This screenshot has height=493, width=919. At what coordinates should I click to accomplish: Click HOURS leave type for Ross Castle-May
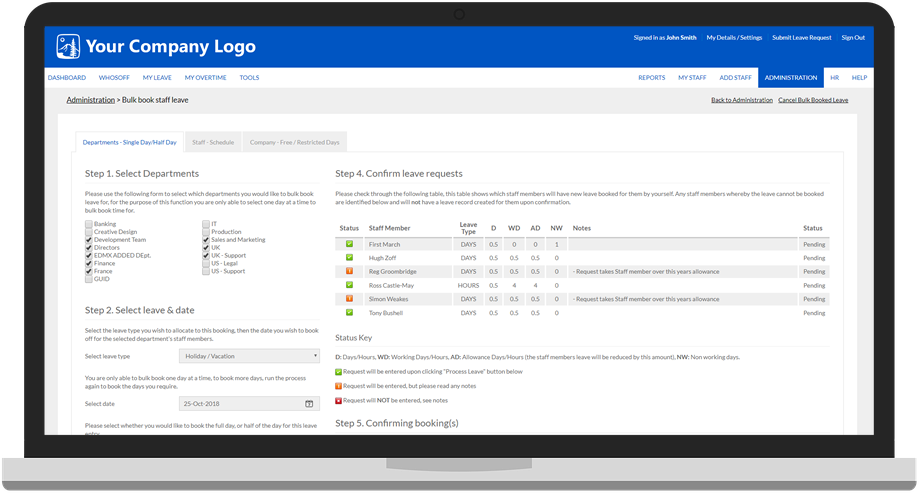(x=468, y=285)
